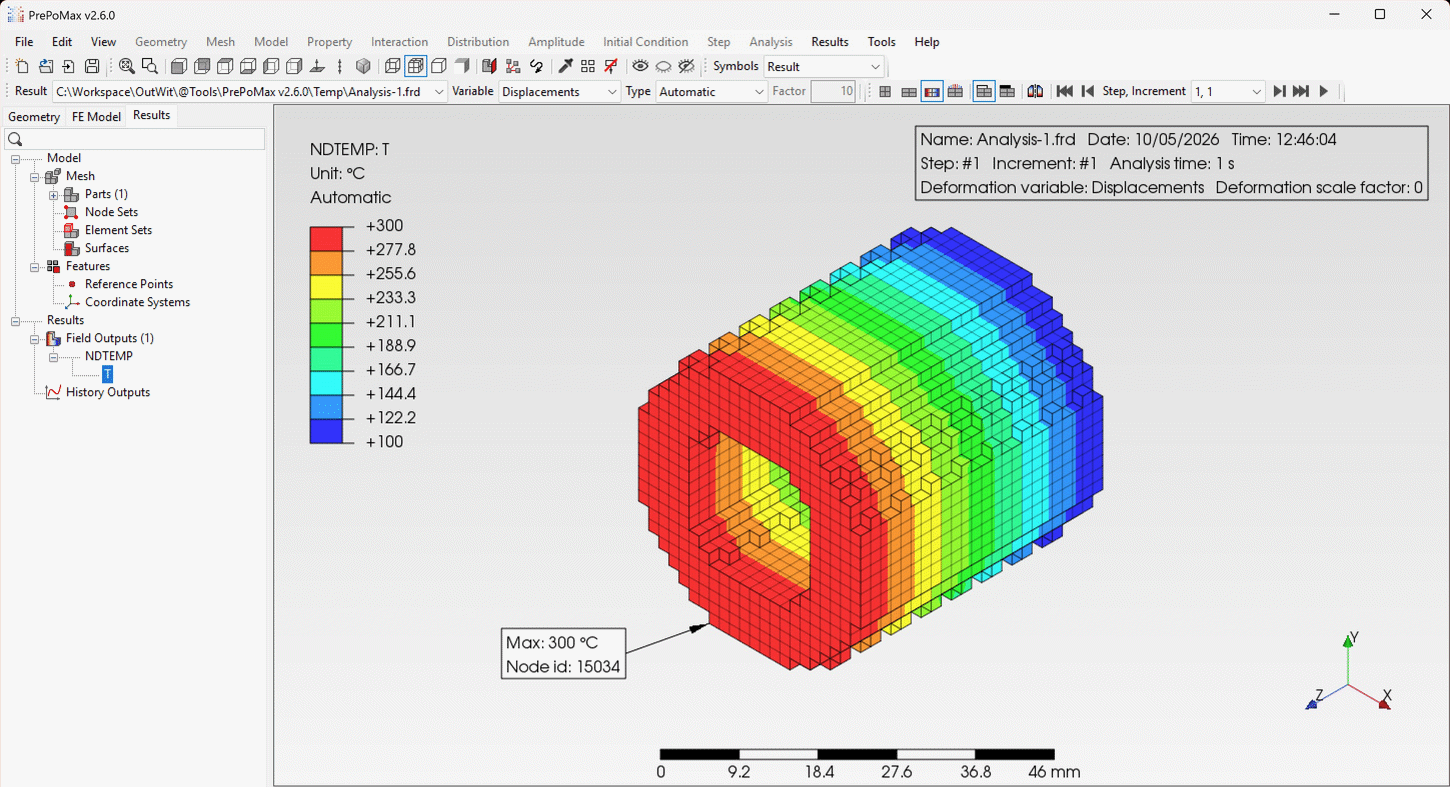Play the results animation
This screenshot has width=1450, height=787.
(x=1324, y=91)
